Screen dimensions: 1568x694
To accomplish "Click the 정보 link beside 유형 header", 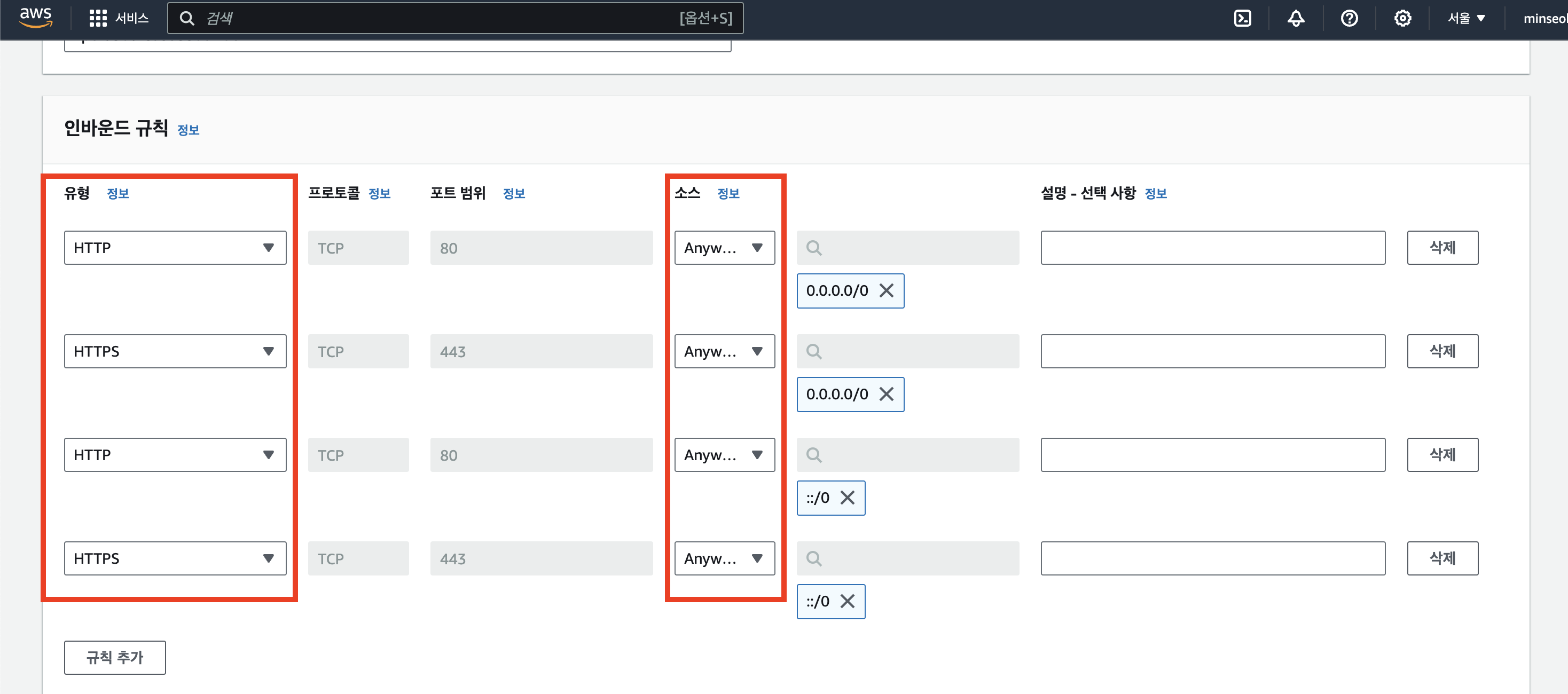I will (118, 193).
